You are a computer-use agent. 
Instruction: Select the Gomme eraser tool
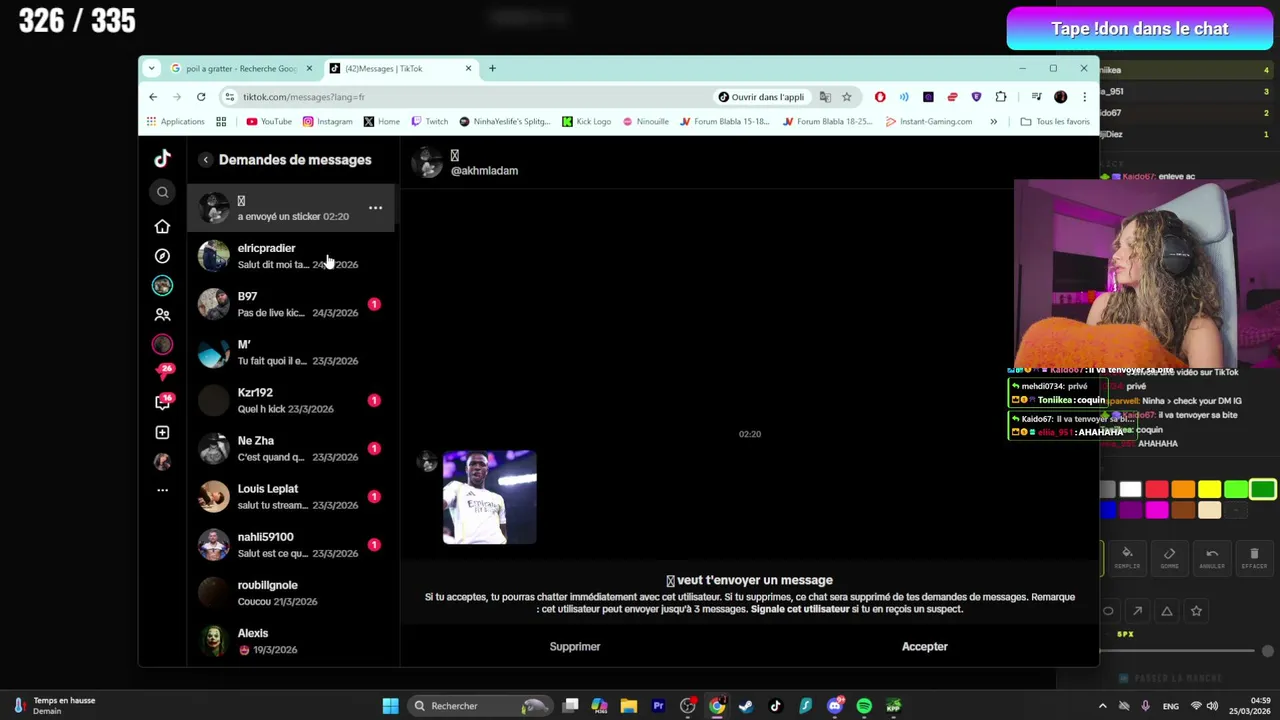coord(1169,557)
